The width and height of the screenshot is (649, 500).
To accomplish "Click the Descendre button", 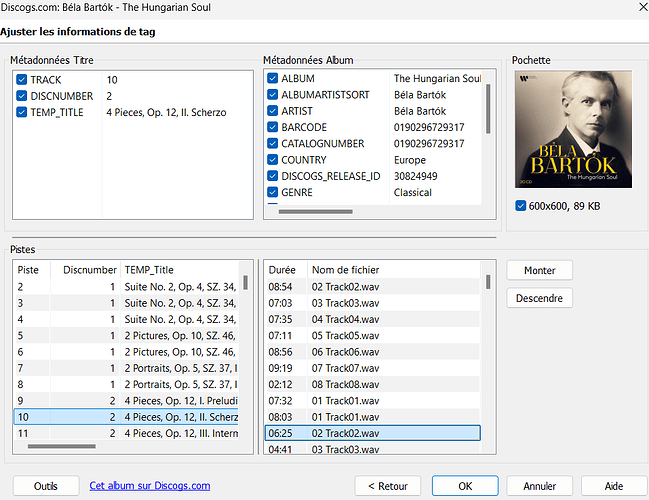I will 539,298.
